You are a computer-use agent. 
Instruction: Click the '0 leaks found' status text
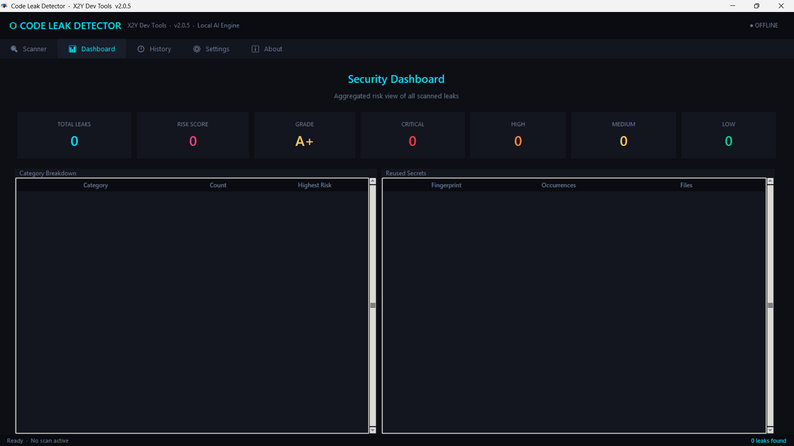click(768, 441)
